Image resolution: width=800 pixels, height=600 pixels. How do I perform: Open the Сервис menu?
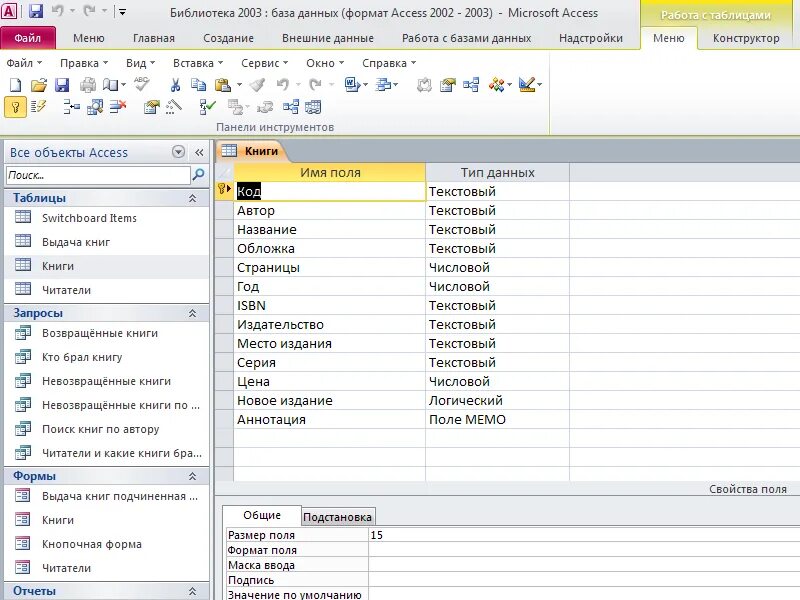point(264,63)
